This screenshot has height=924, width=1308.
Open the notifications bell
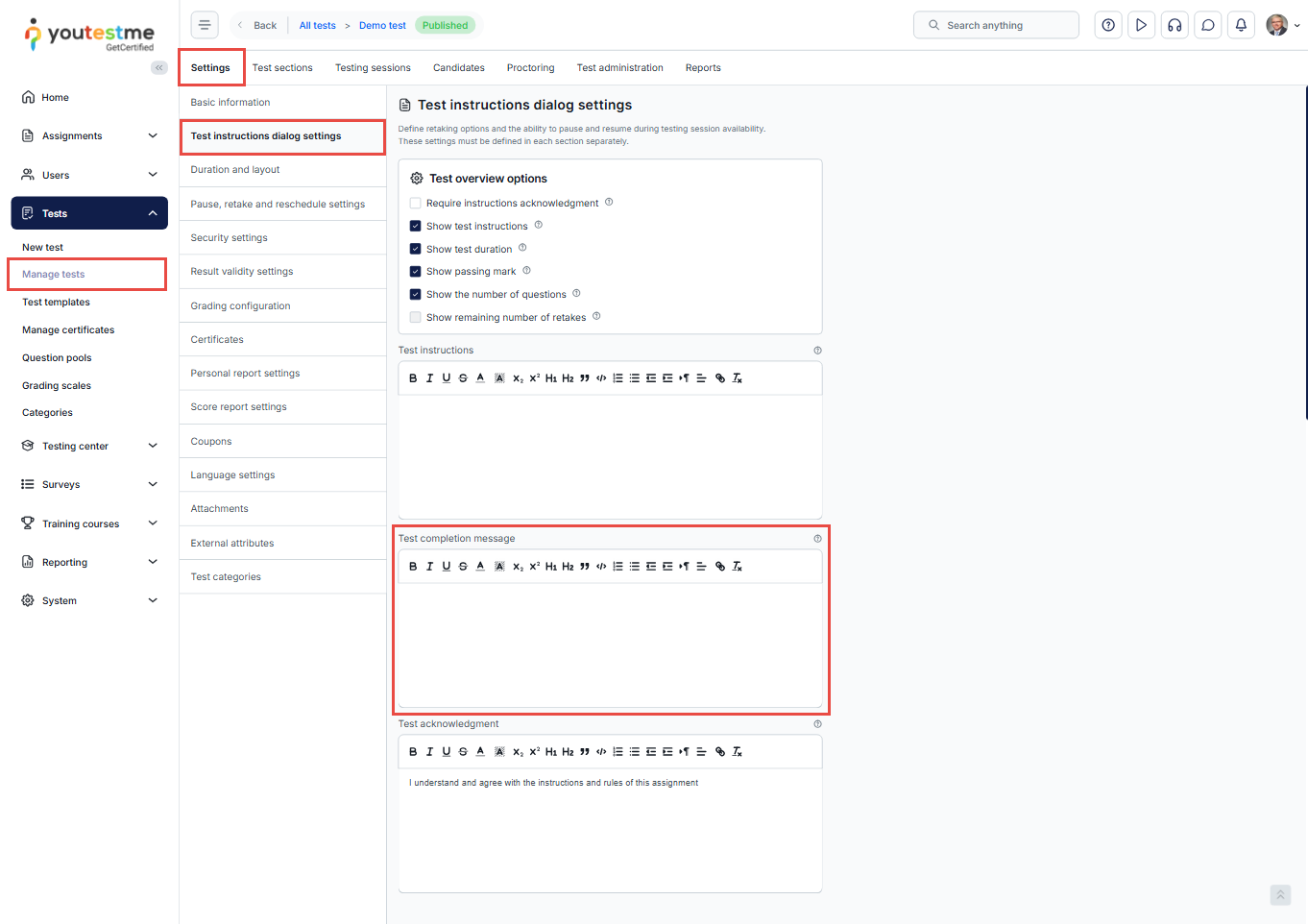(1241, 25)
